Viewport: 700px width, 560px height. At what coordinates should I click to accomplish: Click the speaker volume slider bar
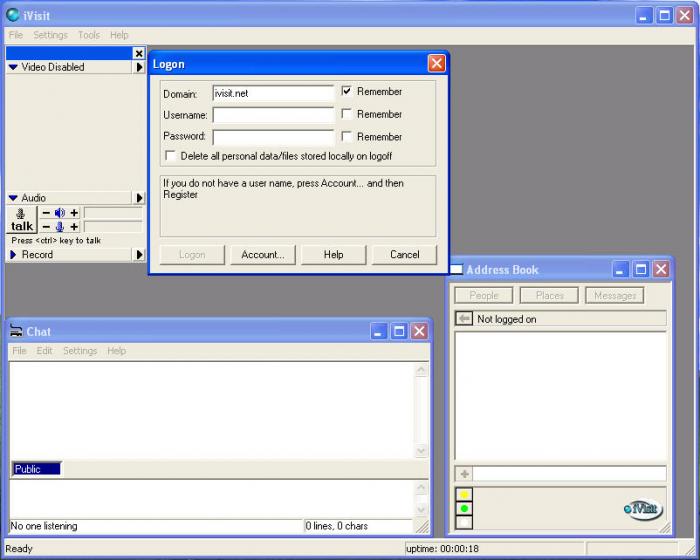[x=113, y=213]
